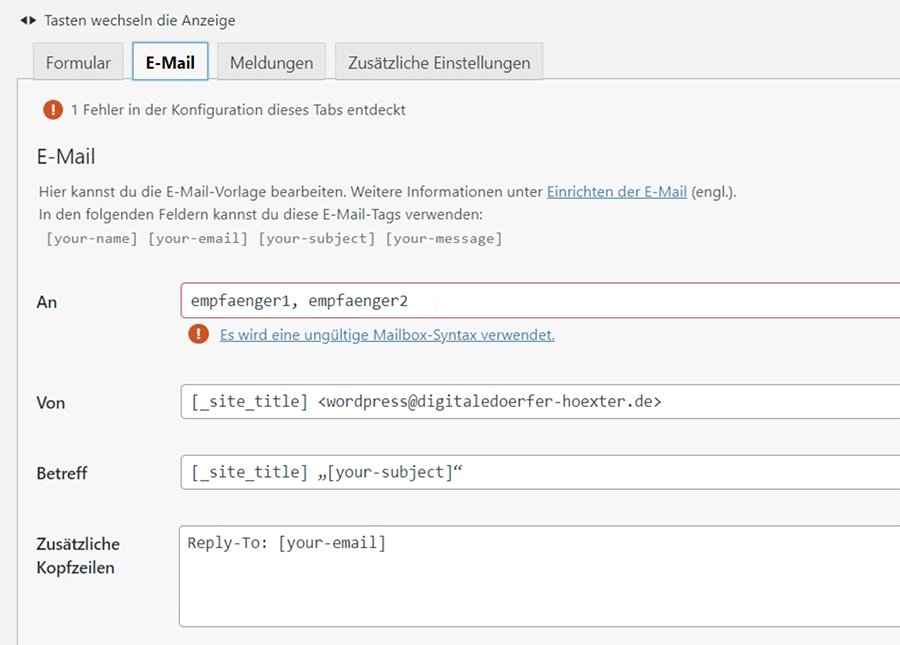
Task: Click the [your-name] mail tag
Action: pyautogui.click(x=92, y=238)
